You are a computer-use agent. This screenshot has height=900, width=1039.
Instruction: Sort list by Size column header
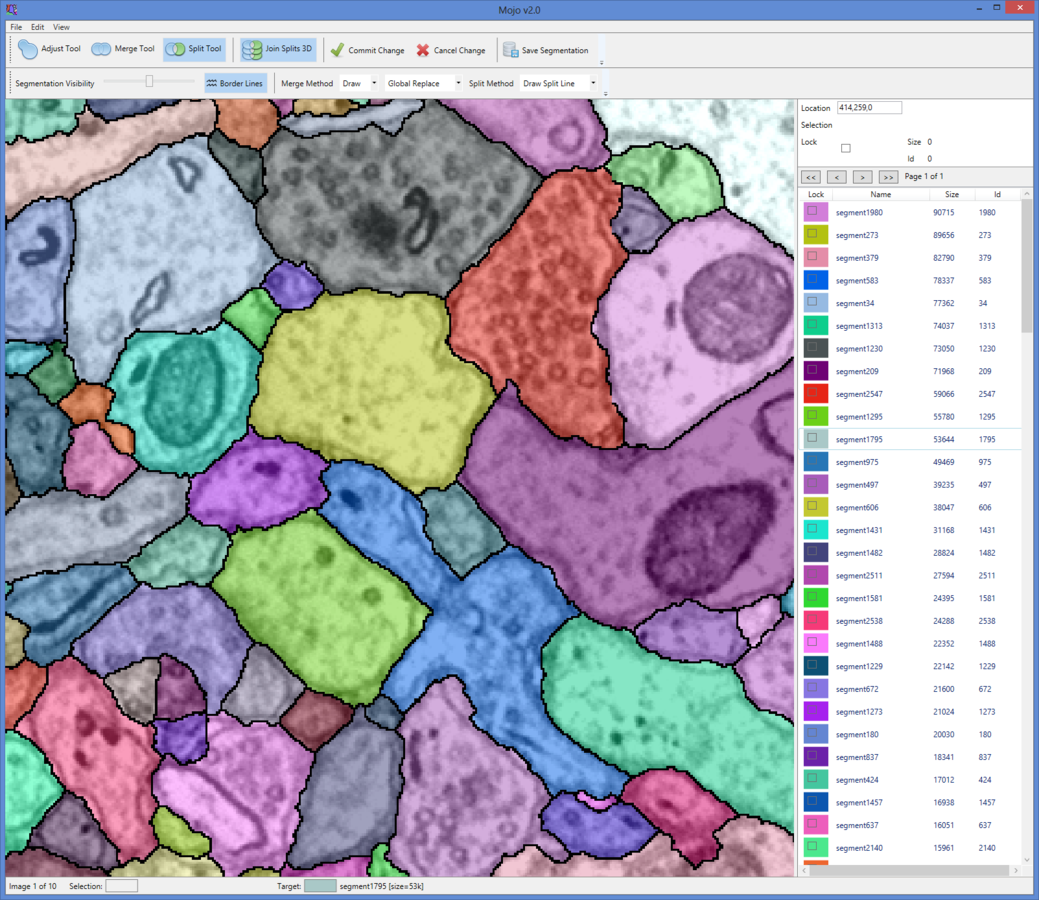(952, 194)
